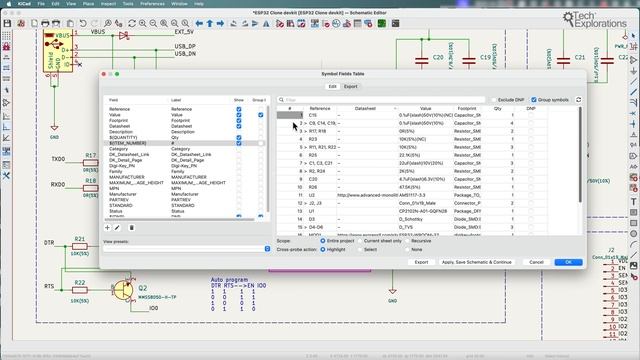Viewport: 640px width, 360px height.
Task: Choose Select as cross-probe action
Action: tap(360, 249)
